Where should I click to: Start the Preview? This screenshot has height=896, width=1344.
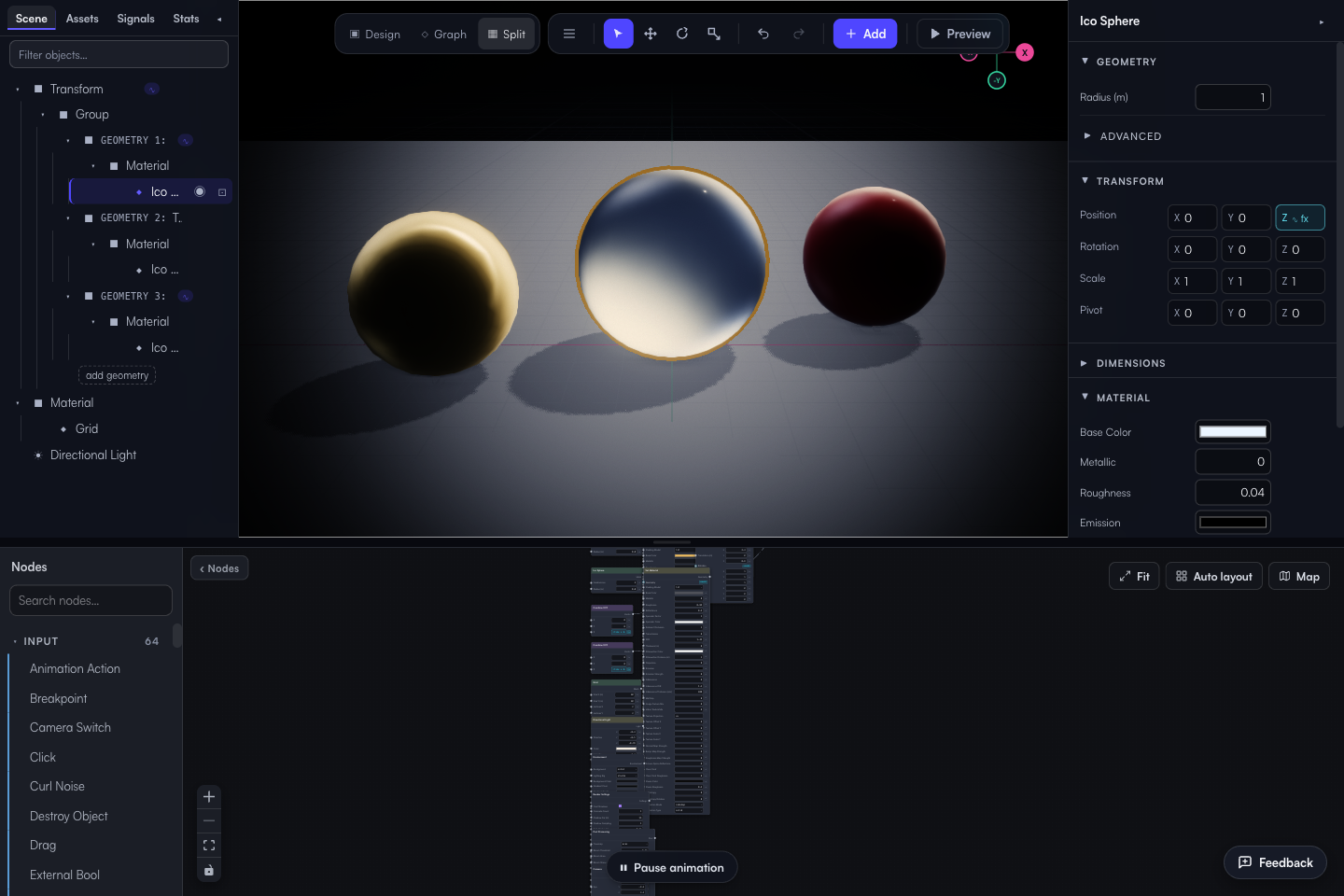click(960, 34)
